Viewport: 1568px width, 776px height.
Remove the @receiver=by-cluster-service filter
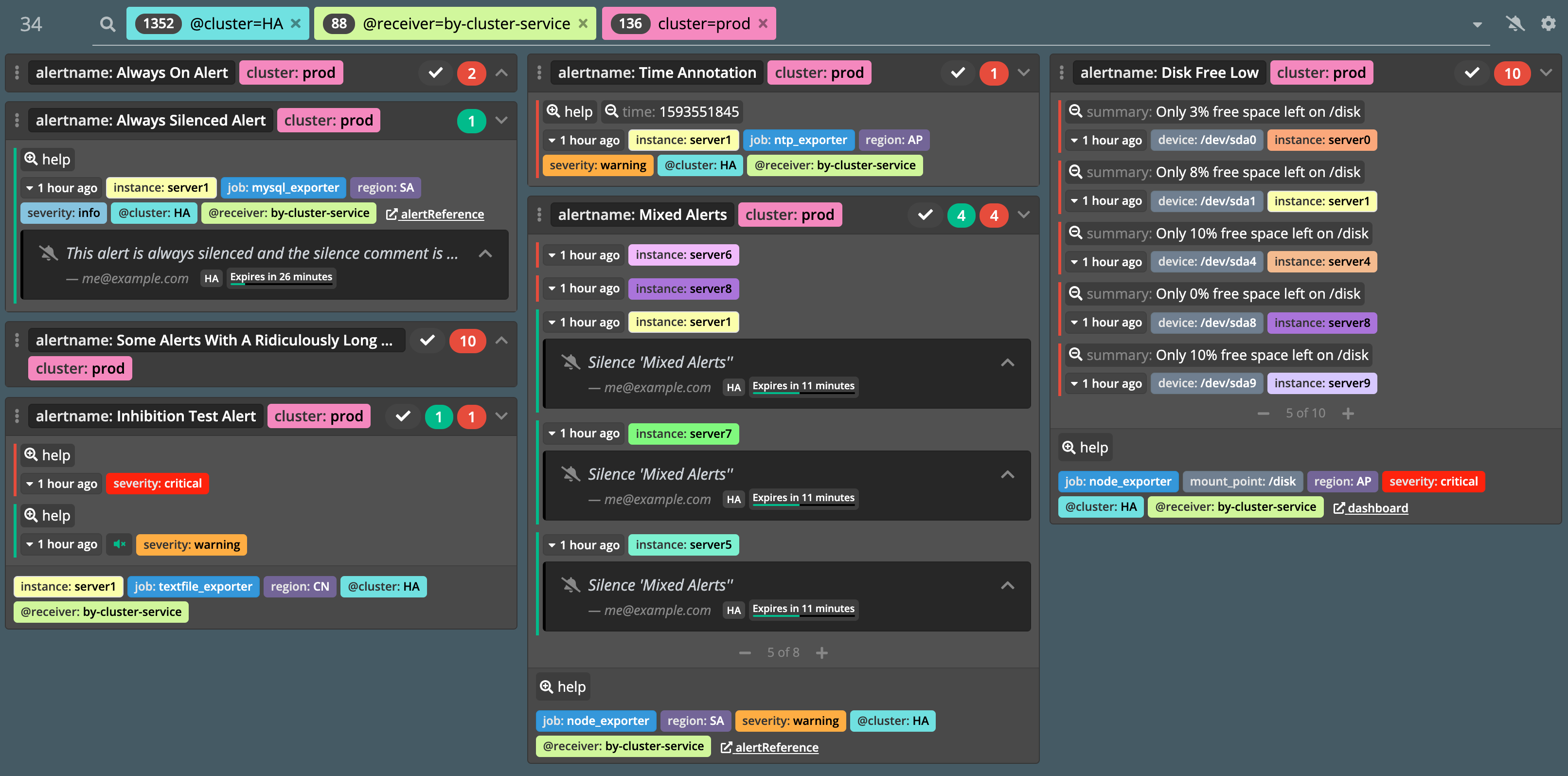pos(583,24)
